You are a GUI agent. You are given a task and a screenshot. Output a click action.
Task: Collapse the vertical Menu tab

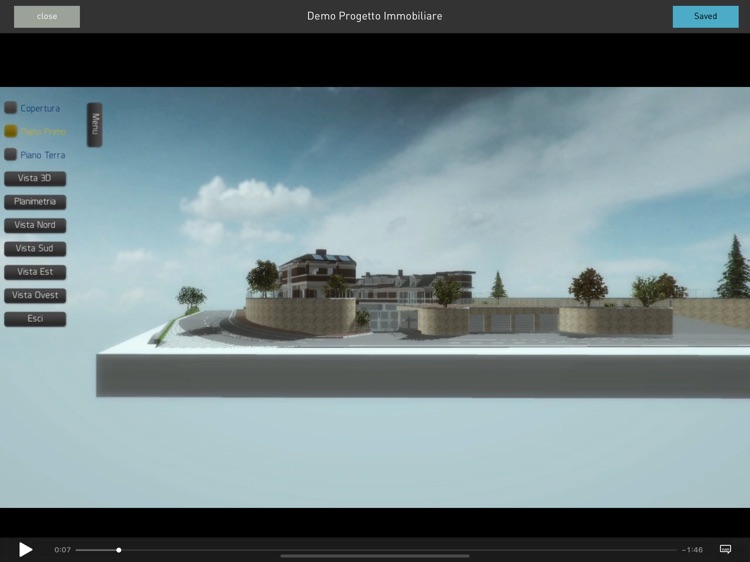coord(95,124)
